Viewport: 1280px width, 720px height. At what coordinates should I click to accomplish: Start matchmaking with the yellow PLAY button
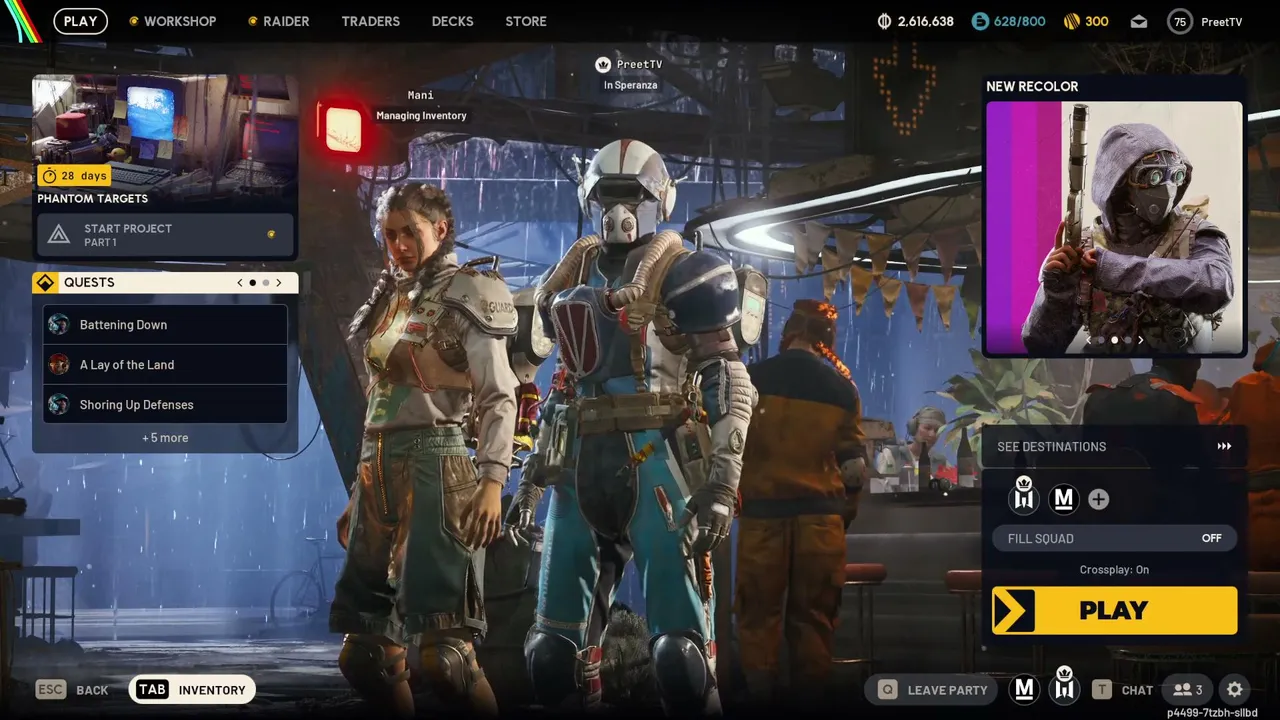pos(1115,611)
